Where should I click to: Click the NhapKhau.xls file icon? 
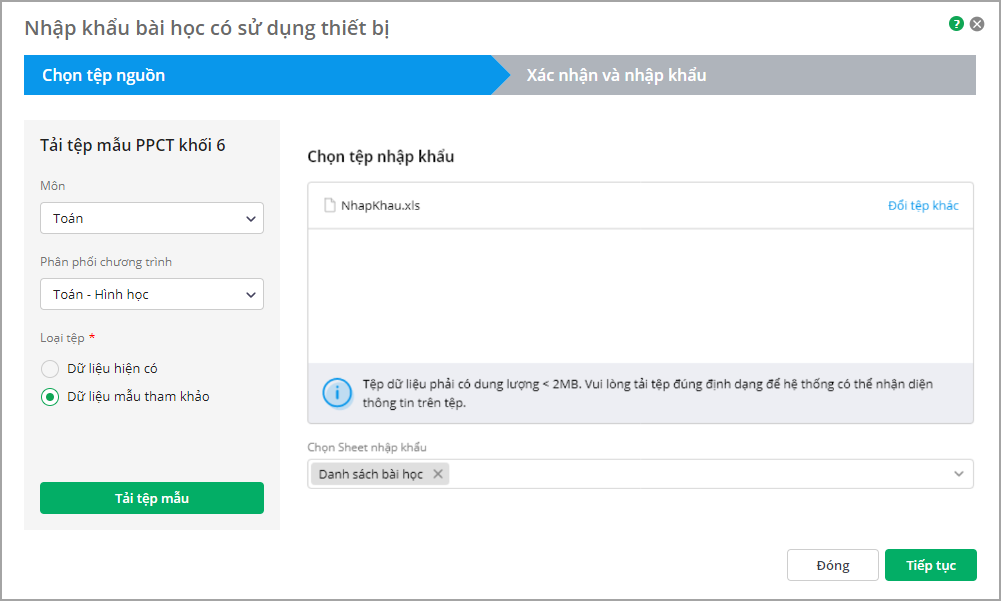tap(329, 206)
